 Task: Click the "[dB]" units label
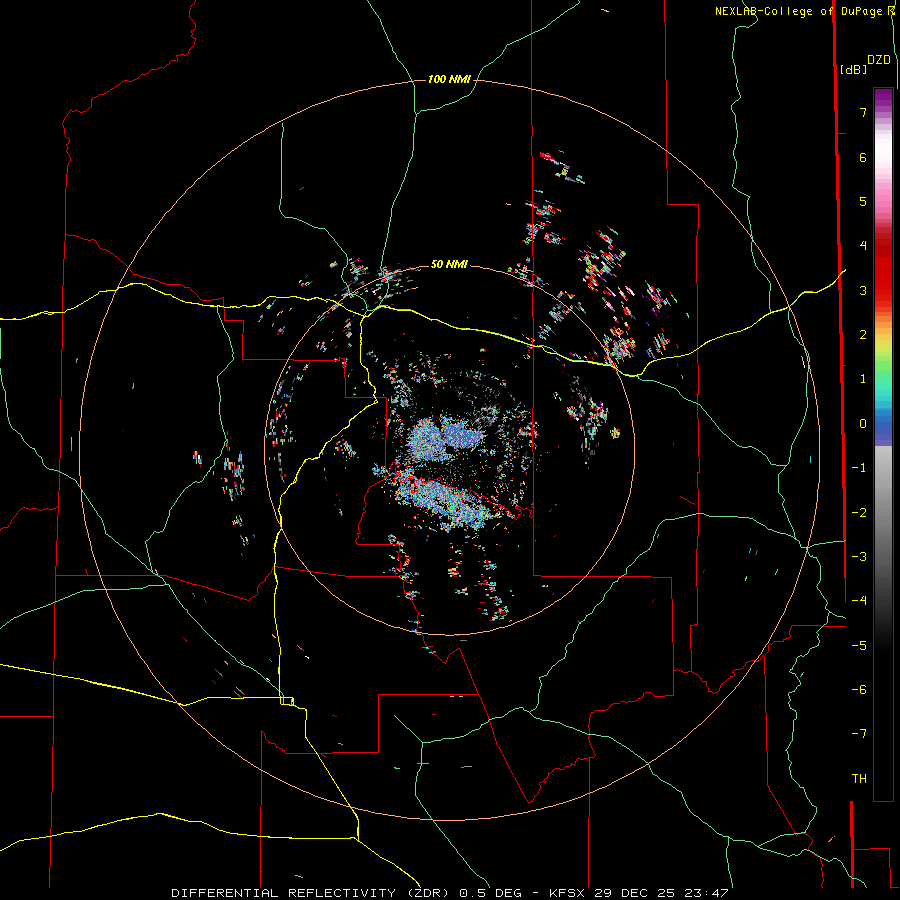[853, 69]
